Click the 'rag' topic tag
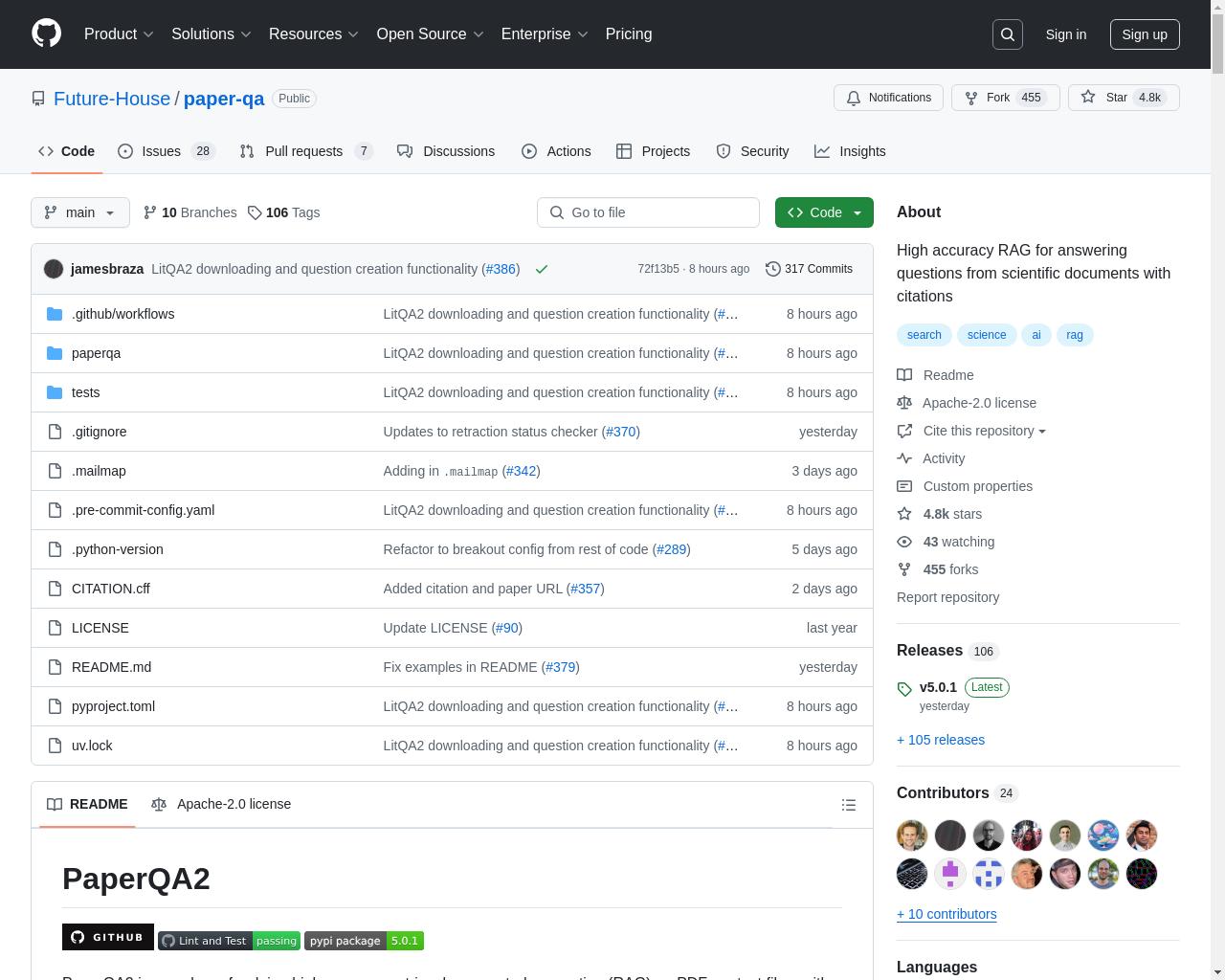The image size is (1225, 980). [1075, 335]
